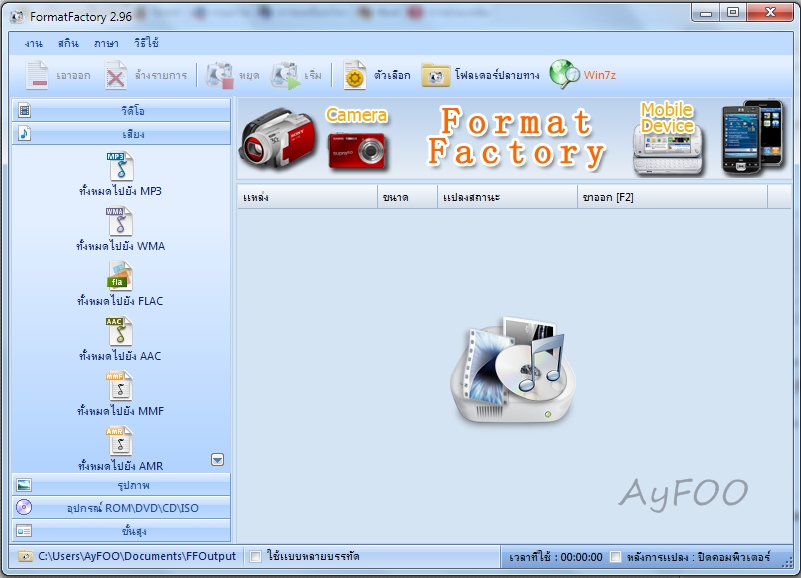Toggle shutdown computer after conversion checkbox
This screenshot has width=801, height=578.
pyautogui.click(x=616, y=557)
